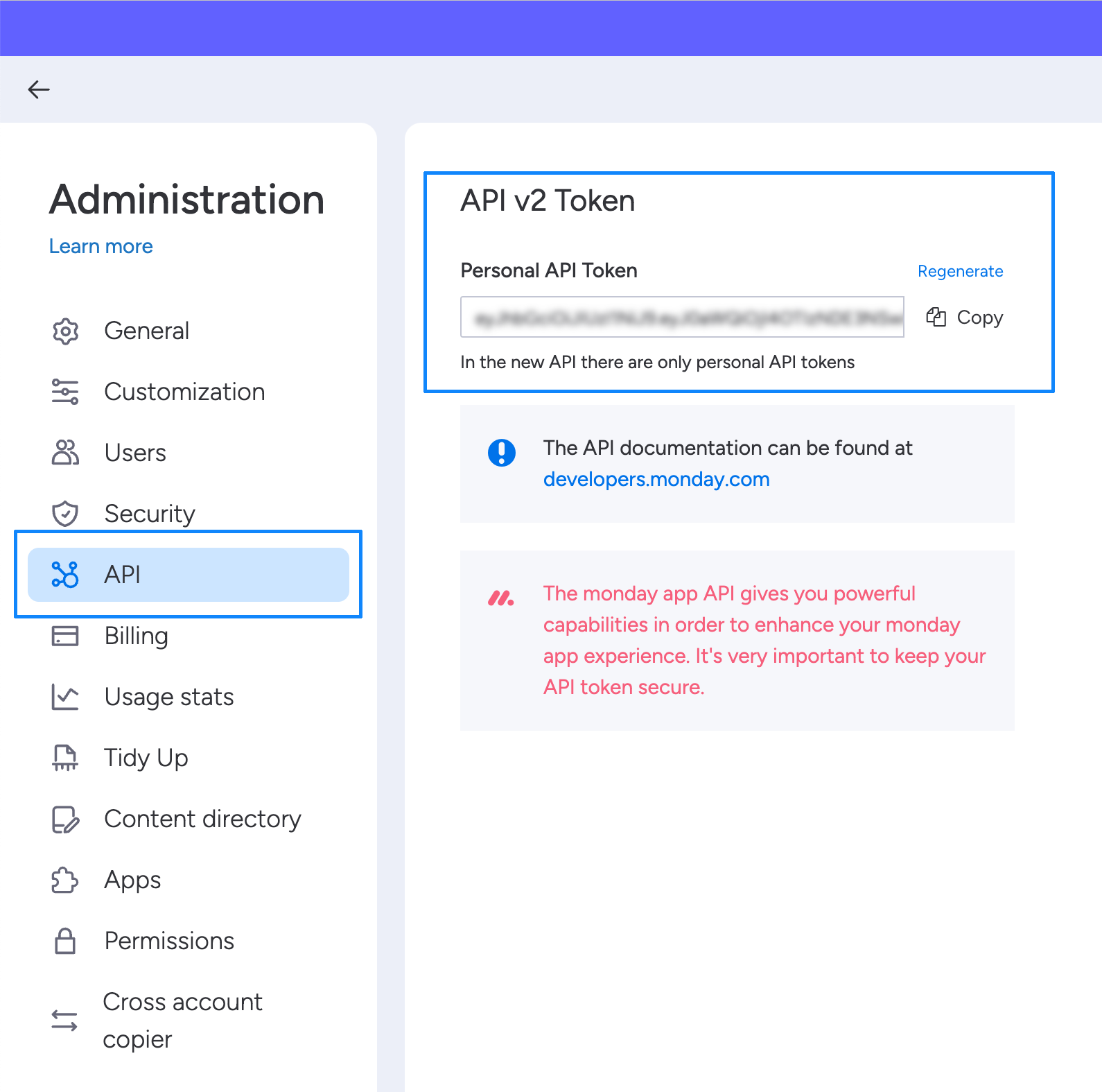
Task: Open Content directory
Action: click(189, 819)
